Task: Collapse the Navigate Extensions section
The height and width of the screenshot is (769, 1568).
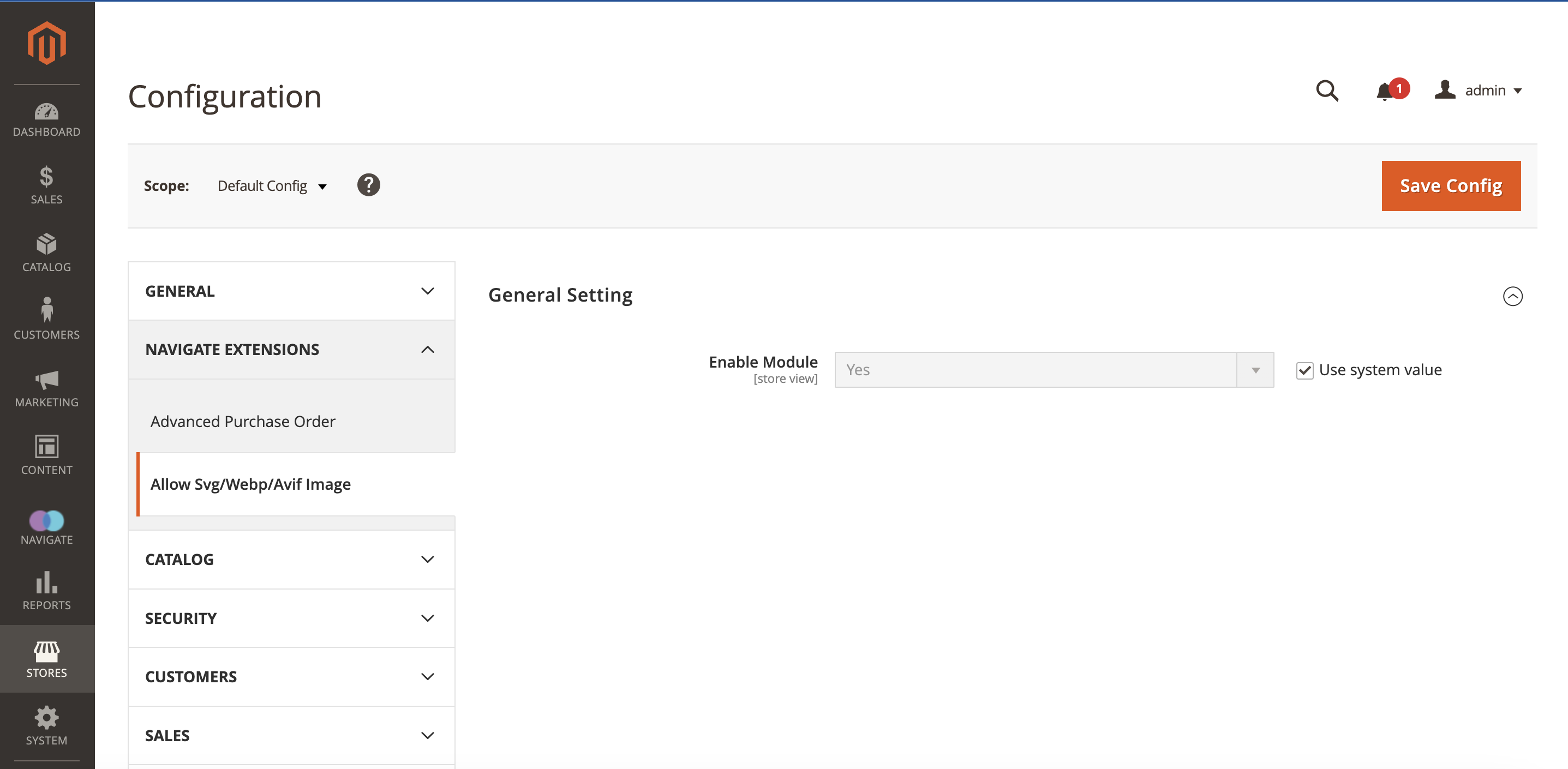Action: click(428, 349)
